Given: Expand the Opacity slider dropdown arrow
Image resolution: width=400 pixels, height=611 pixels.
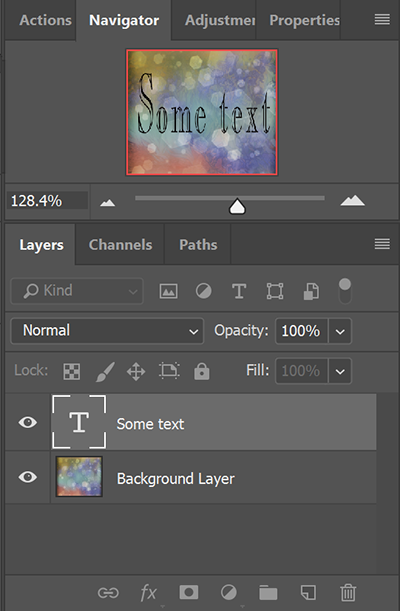Looking at the screenshot, I should [340, 332].
